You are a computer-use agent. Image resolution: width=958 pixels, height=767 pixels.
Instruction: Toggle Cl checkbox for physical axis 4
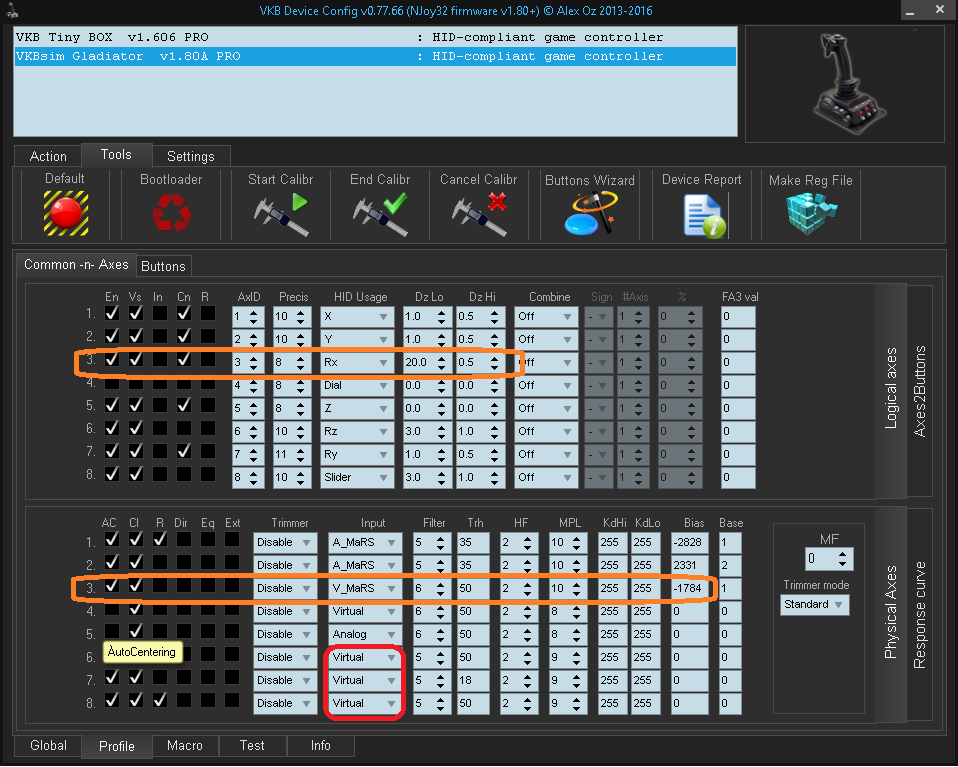136,608
